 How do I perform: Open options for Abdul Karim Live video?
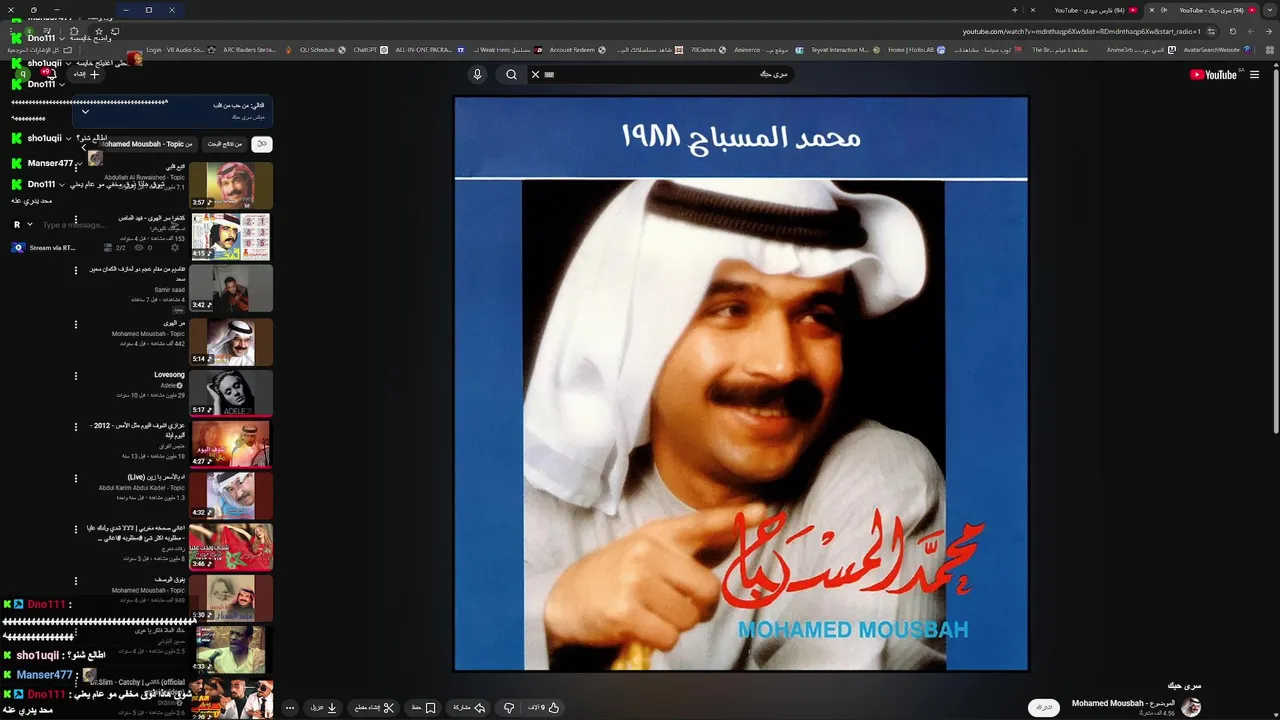pos(76,479)
